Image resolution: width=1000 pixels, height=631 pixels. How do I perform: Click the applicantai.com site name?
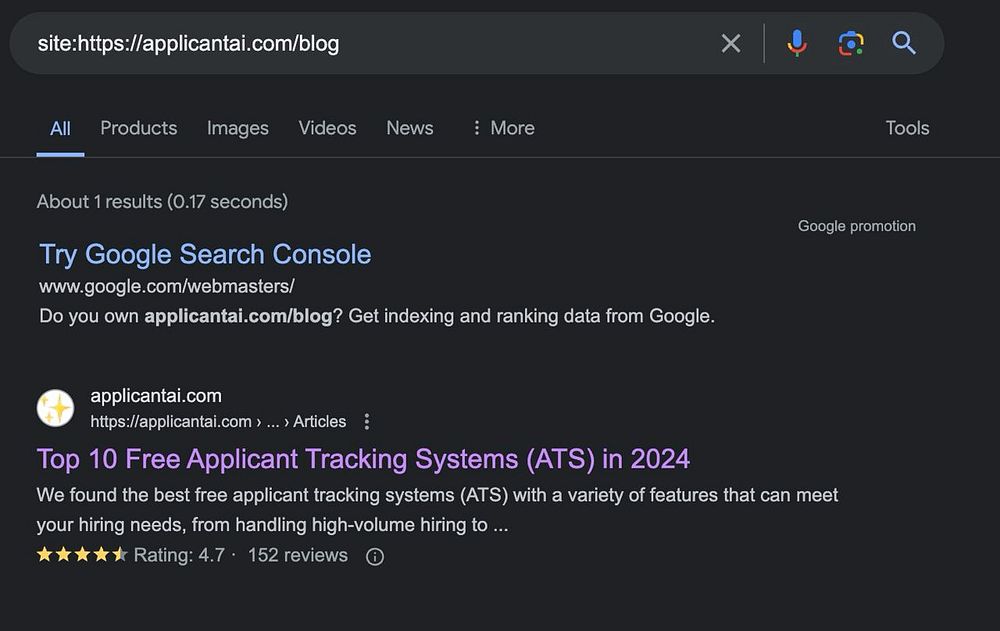[156, 396]
